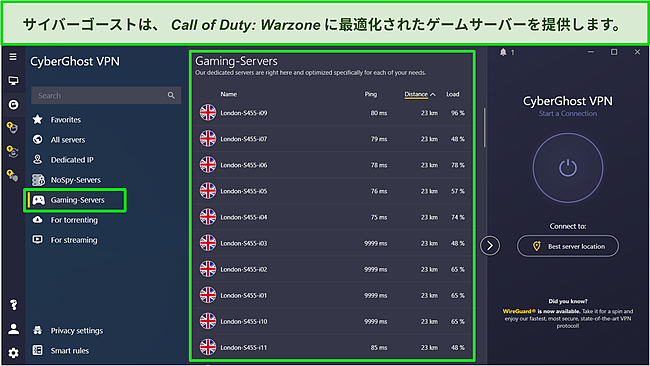Click the 96 % load value

click(x=458, y=113)
